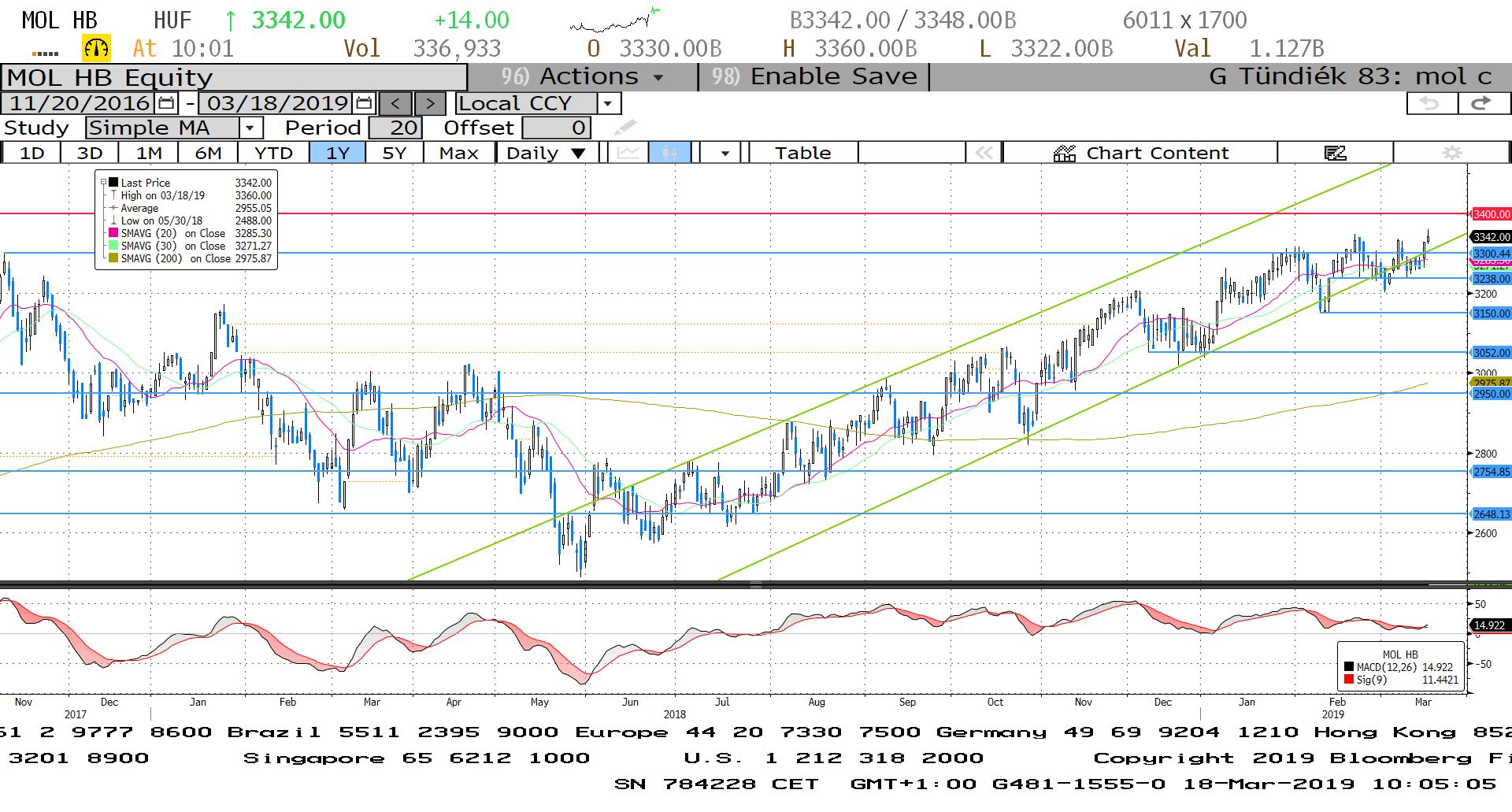Select the 2754.85 horizontal line label
Screen dimensions: 1512x812
(x=1491, y=472)
